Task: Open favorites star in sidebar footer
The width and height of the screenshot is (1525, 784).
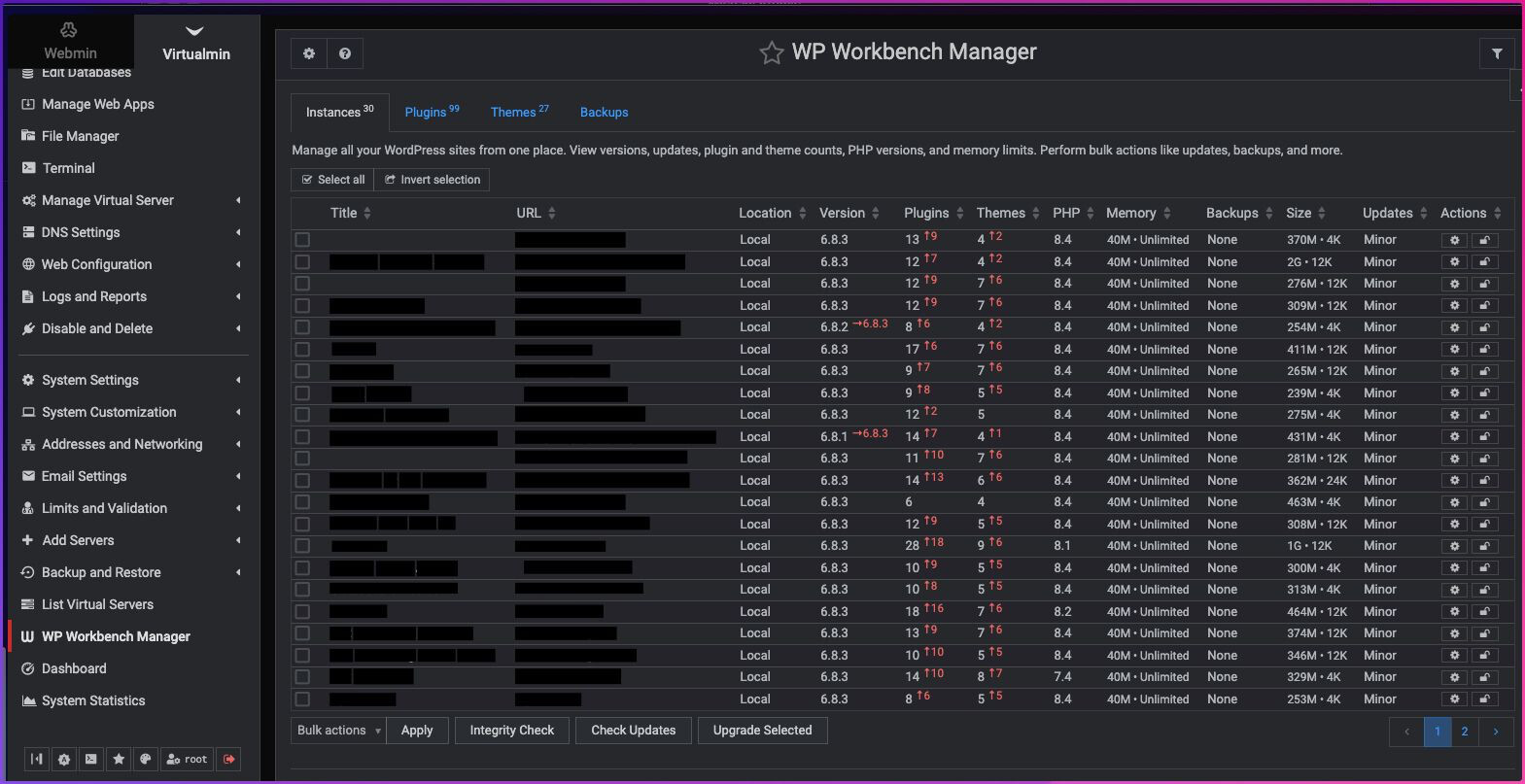Action: click(x=119, y=759)
